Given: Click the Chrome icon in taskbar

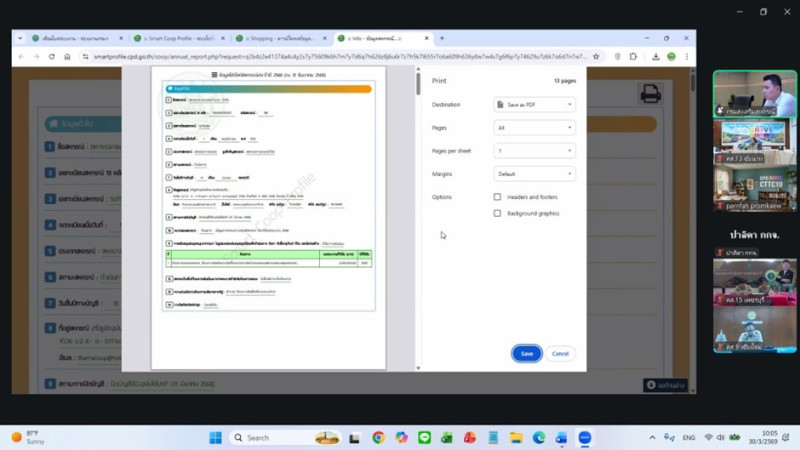Looking at the screenshot, I should pyautogui.click(x=378, y=438).
